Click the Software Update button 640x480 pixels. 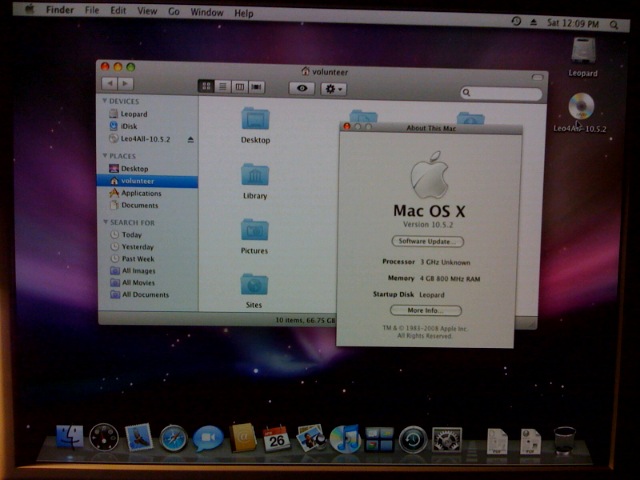[x=427, y=242]
